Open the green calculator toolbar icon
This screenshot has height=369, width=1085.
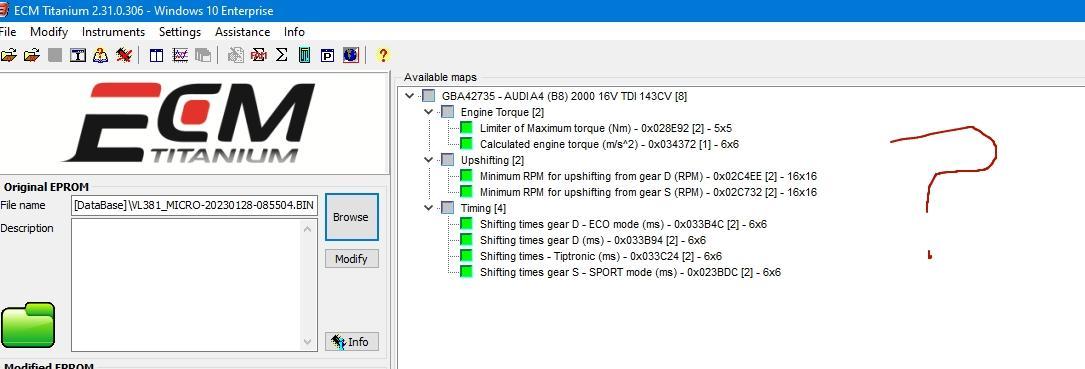click(x=304, y=55)
